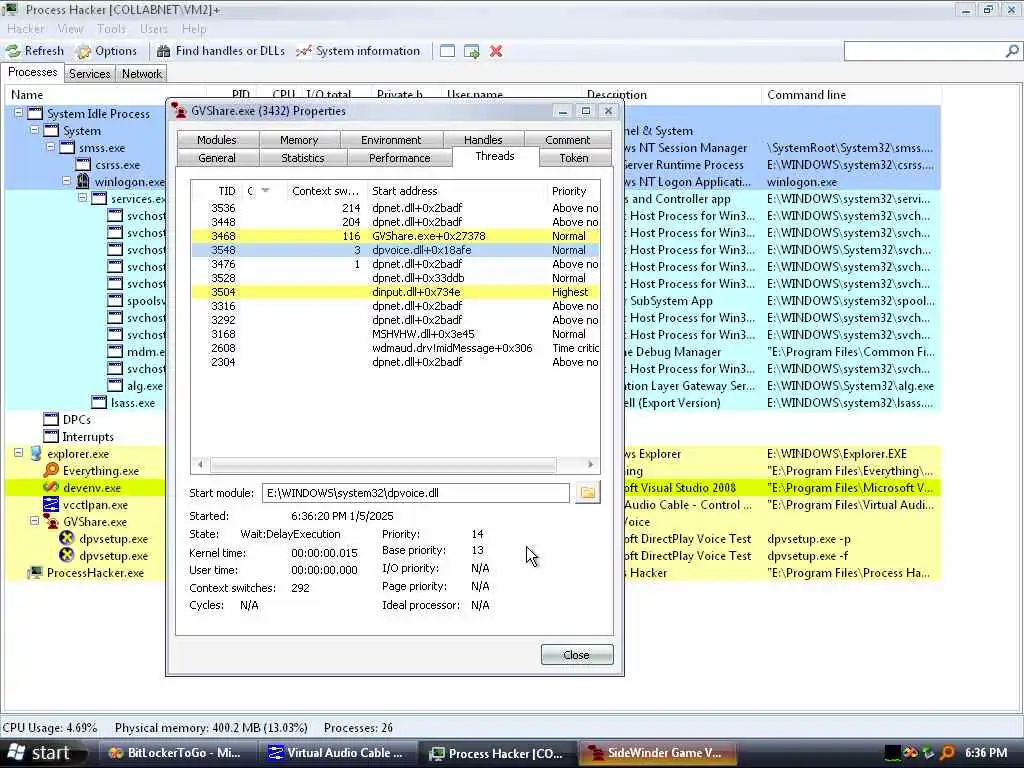Click the Process Hacker taskbar button
Screen dimensions: 1024x768
tap(497, 753)
